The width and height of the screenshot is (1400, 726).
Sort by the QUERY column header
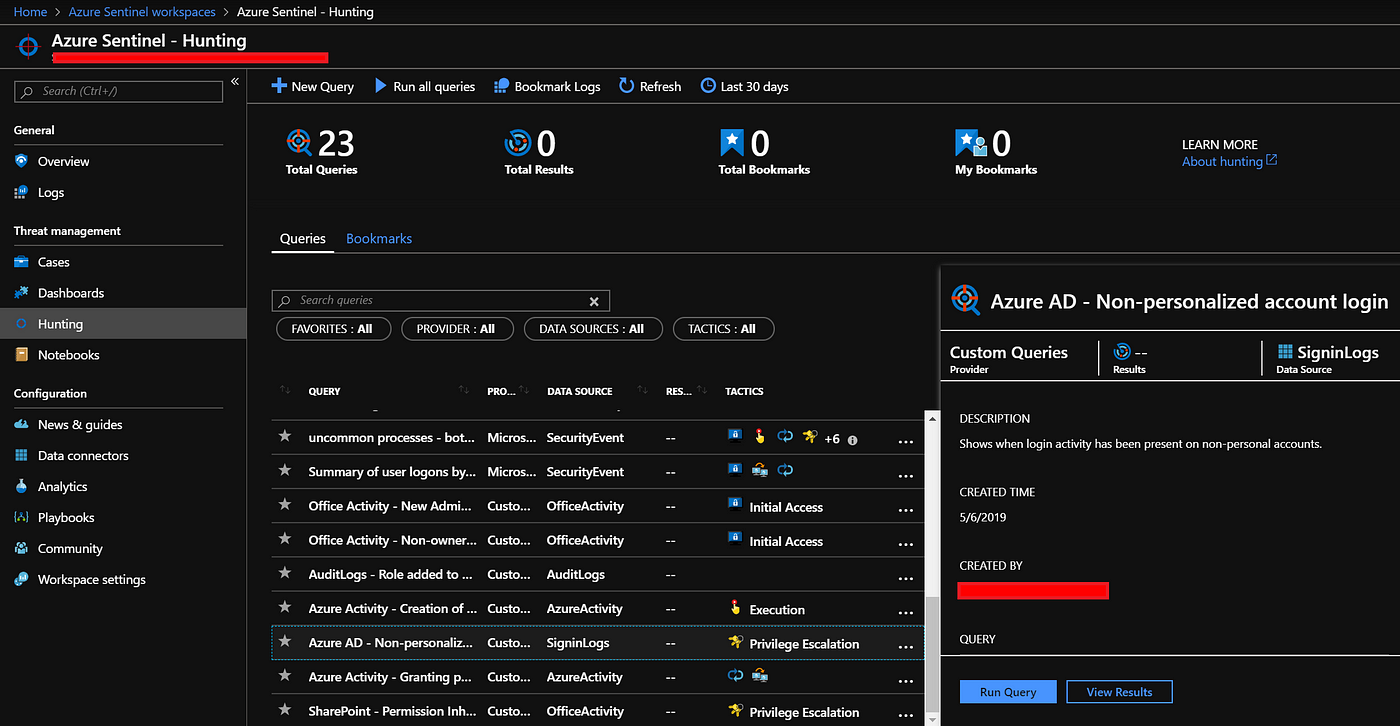pyautogui.click(x=324, y=391)
